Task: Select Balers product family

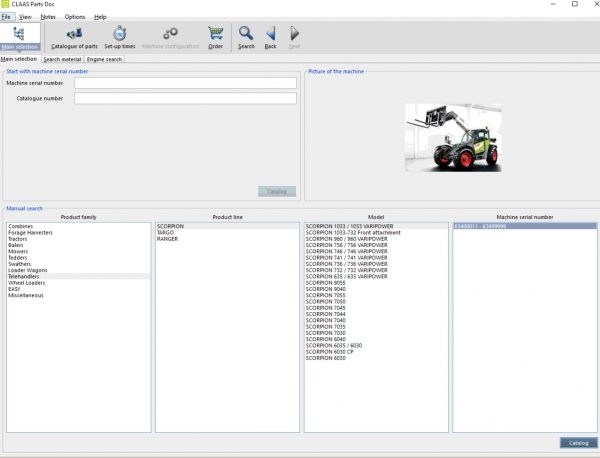Action: pyautogui.click(x=78, y=245)
